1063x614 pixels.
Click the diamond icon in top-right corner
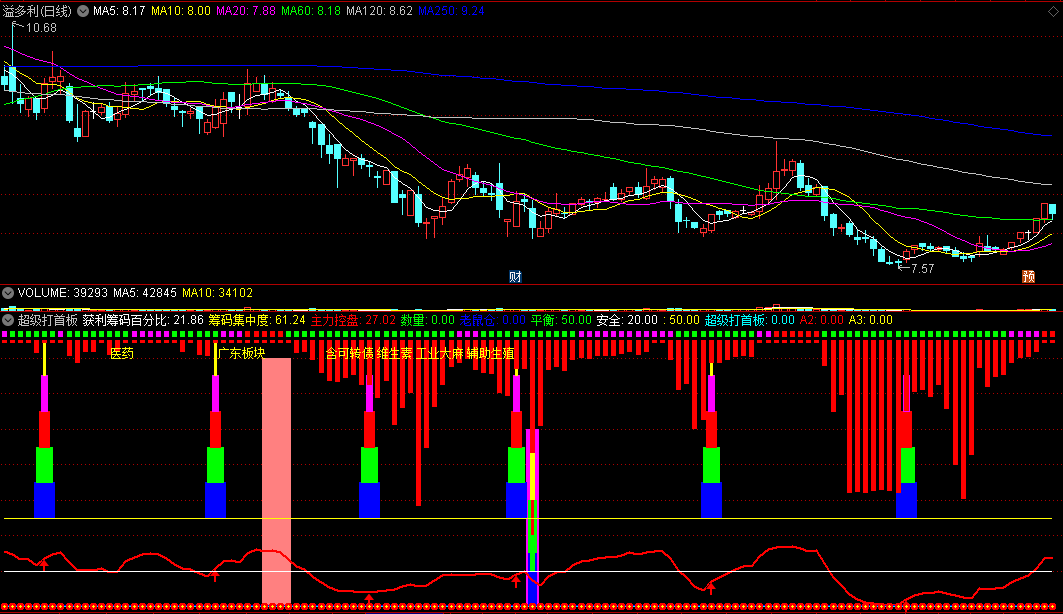click(1054, 10)
